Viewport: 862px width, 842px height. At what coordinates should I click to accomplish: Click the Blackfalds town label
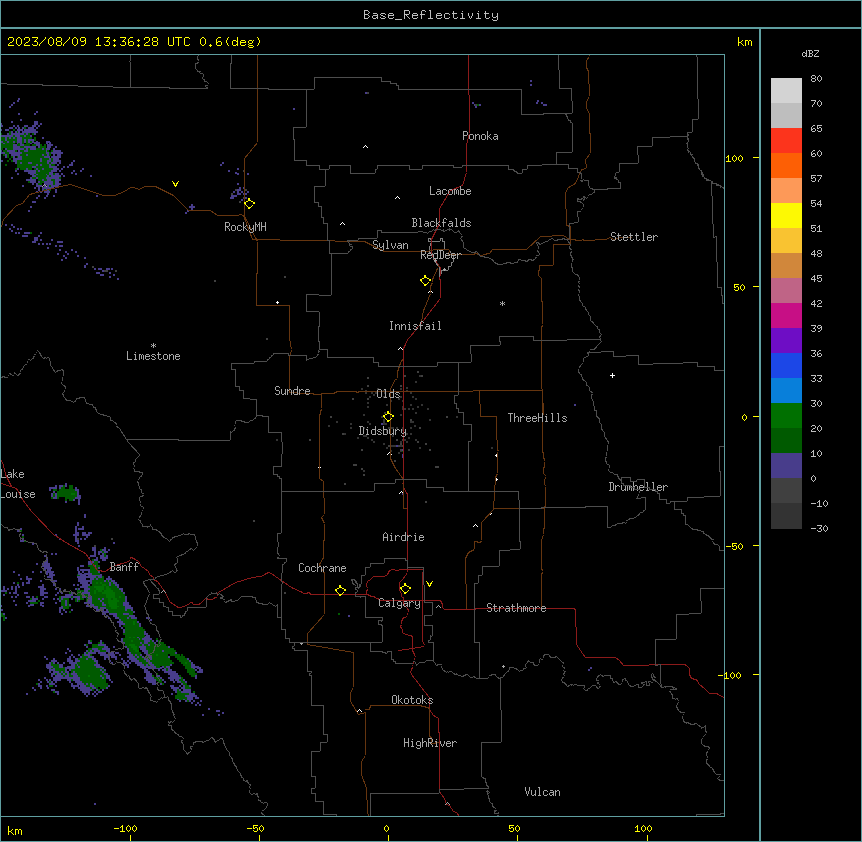441,223
